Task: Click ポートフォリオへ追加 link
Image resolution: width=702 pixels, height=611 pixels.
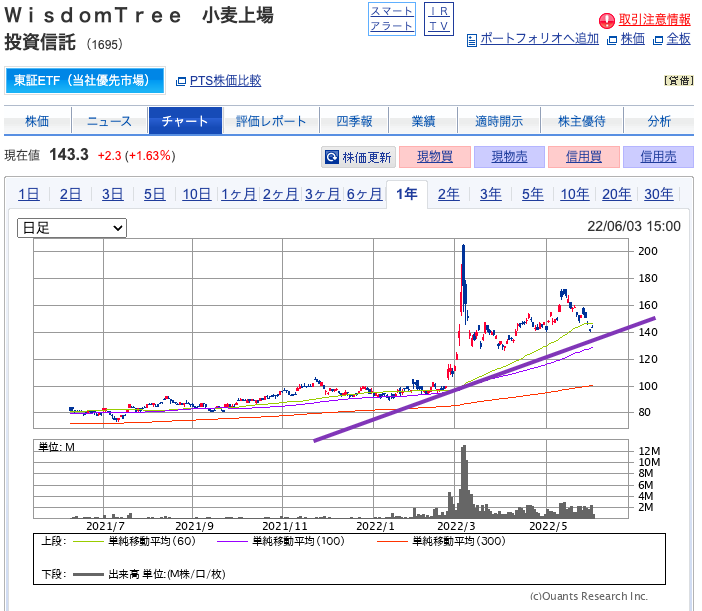Action: point(539,39)
